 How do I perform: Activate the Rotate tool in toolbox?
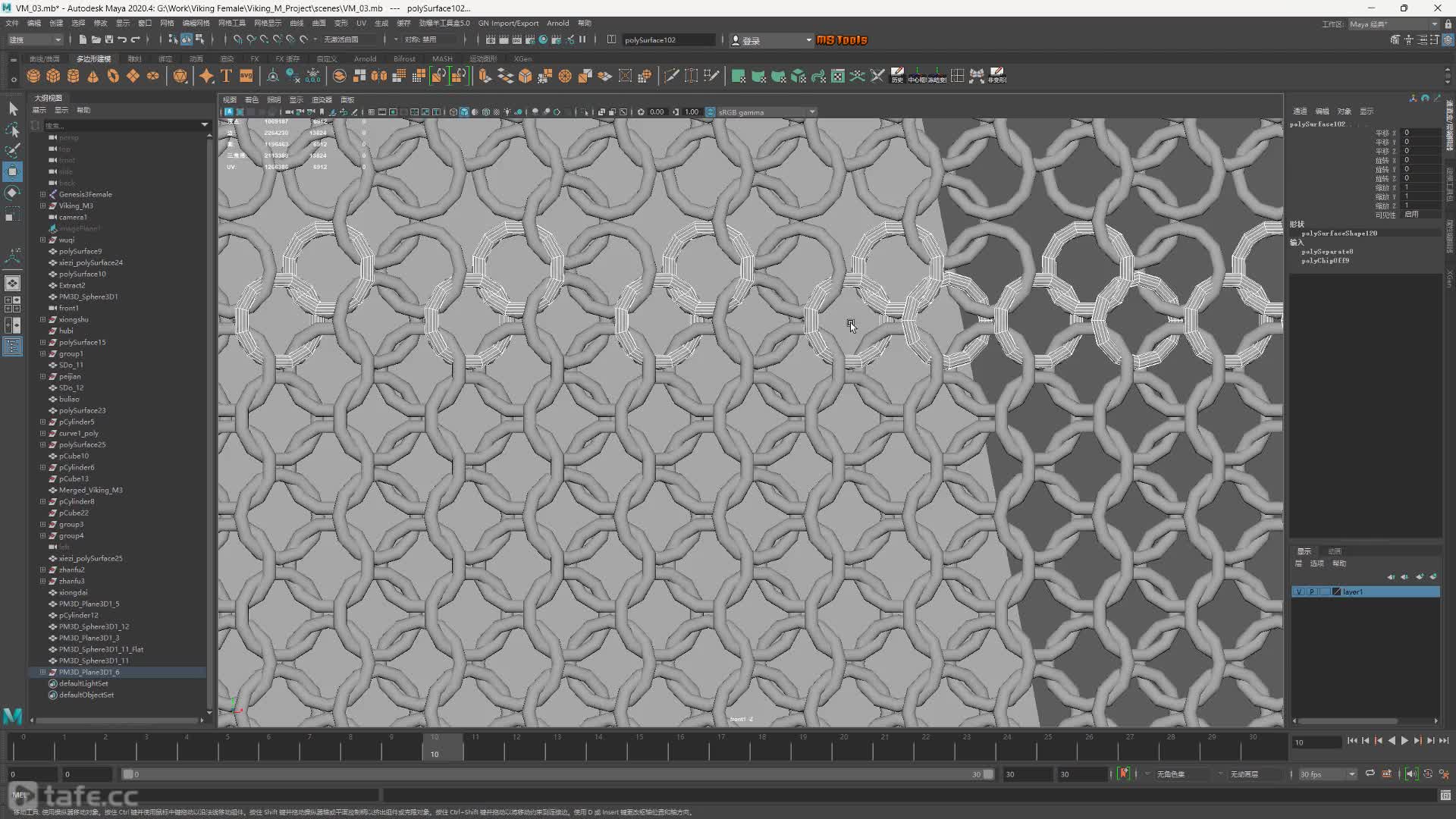click(x=13, y=193)
